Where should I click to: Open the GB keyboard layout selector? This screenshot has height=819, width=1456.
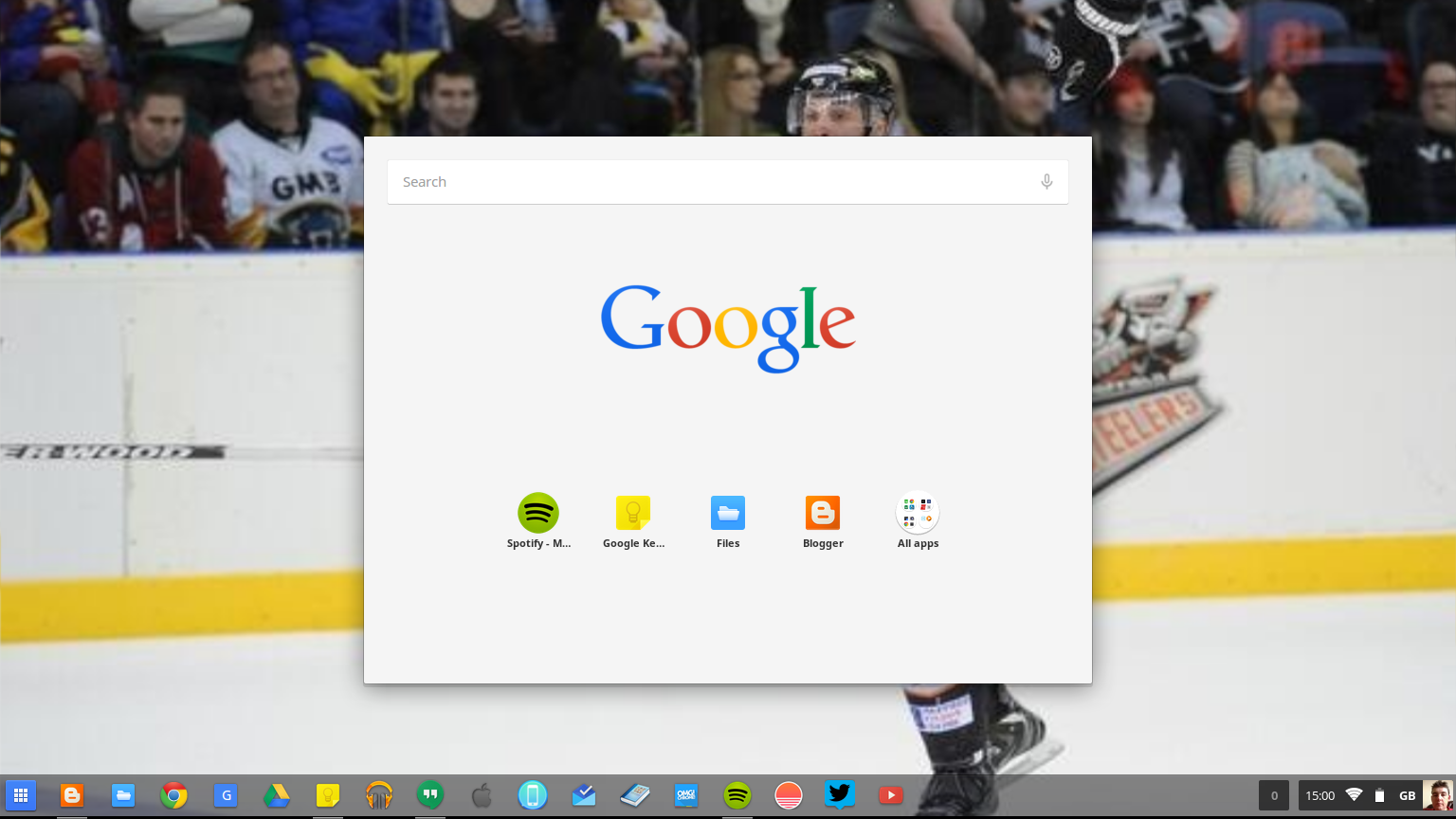(1407, 795)
